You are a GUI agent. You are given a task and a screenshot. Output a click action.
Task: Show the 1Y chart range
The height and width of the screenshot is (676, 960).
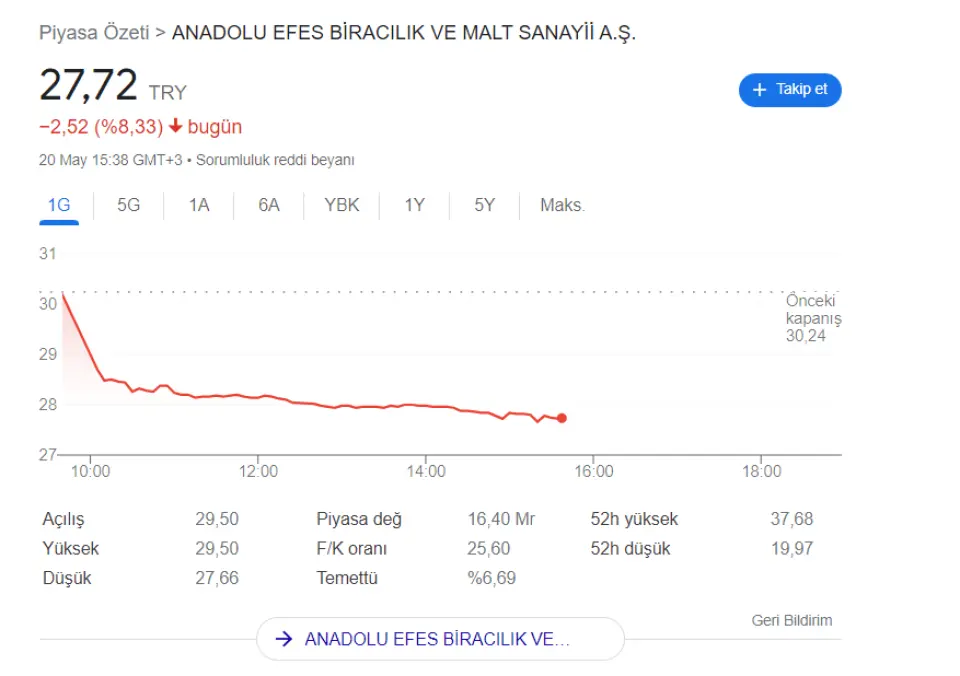pos(414,205)
